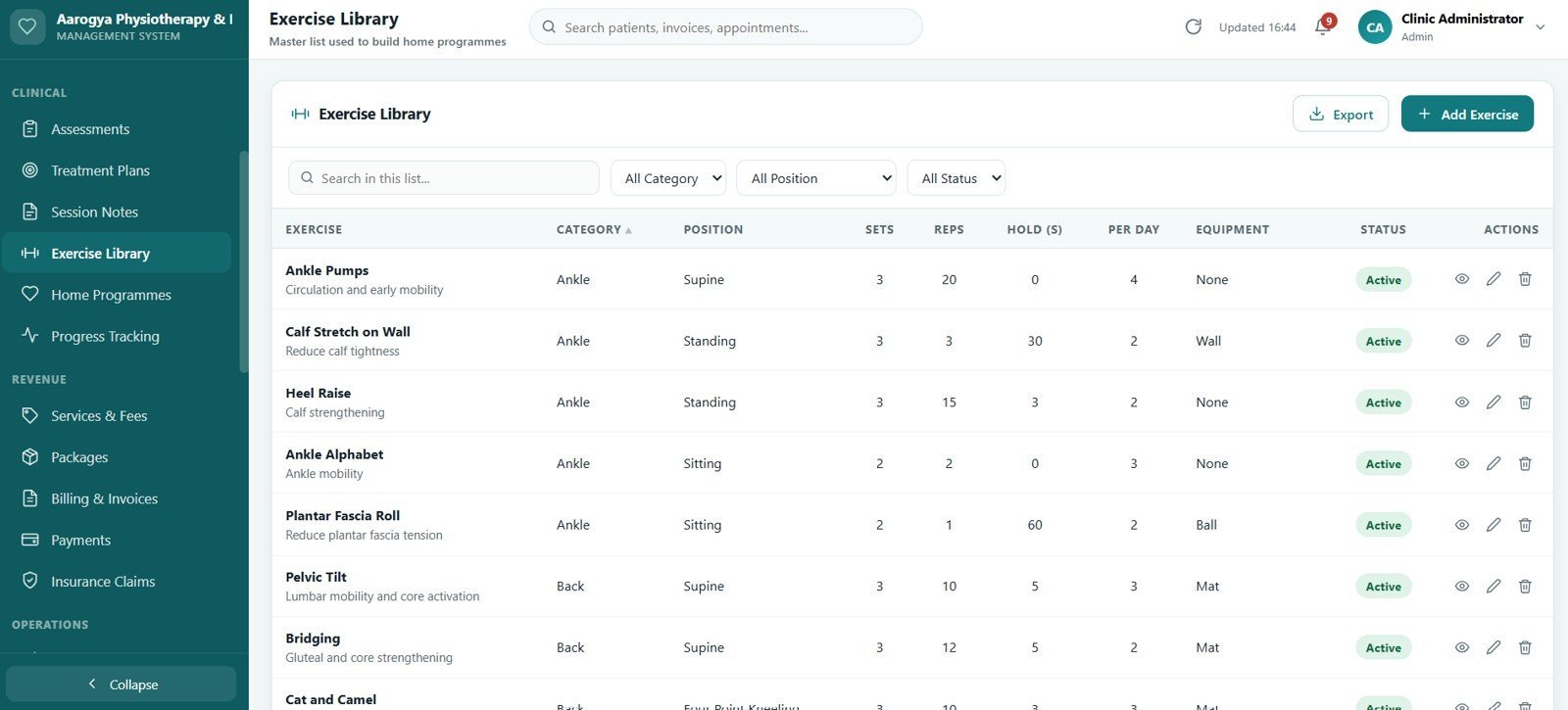Click the Active badge for Heel Raise
This screenshot has width=1568, height=710.
tap(1383, 402)
